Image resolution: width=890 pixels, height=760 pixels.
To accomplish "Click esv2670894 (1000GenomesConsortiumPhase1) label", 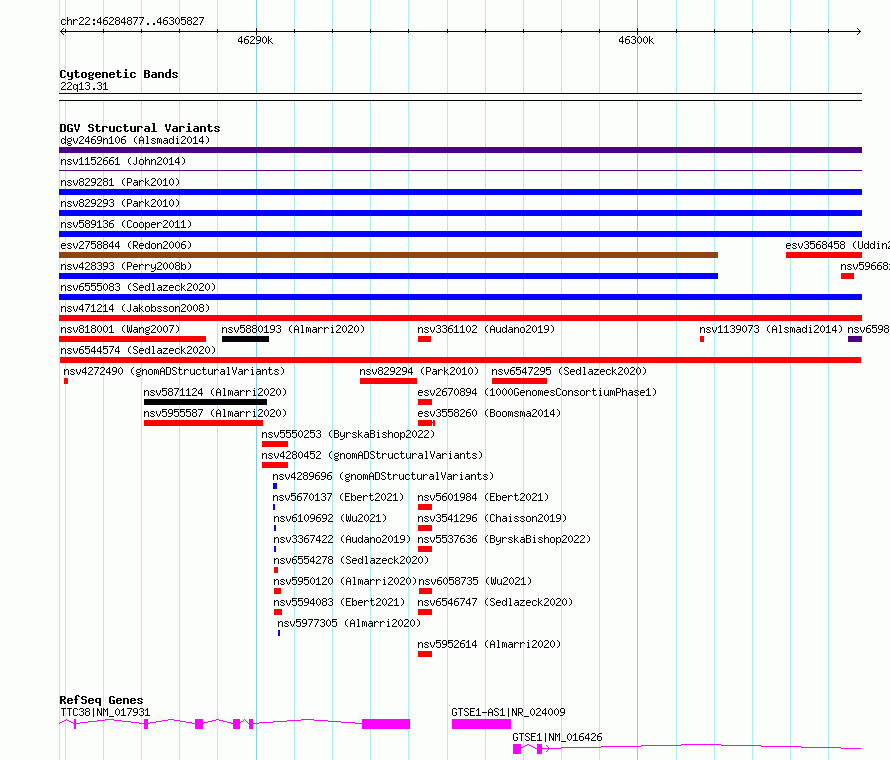I will click(537, 392).
